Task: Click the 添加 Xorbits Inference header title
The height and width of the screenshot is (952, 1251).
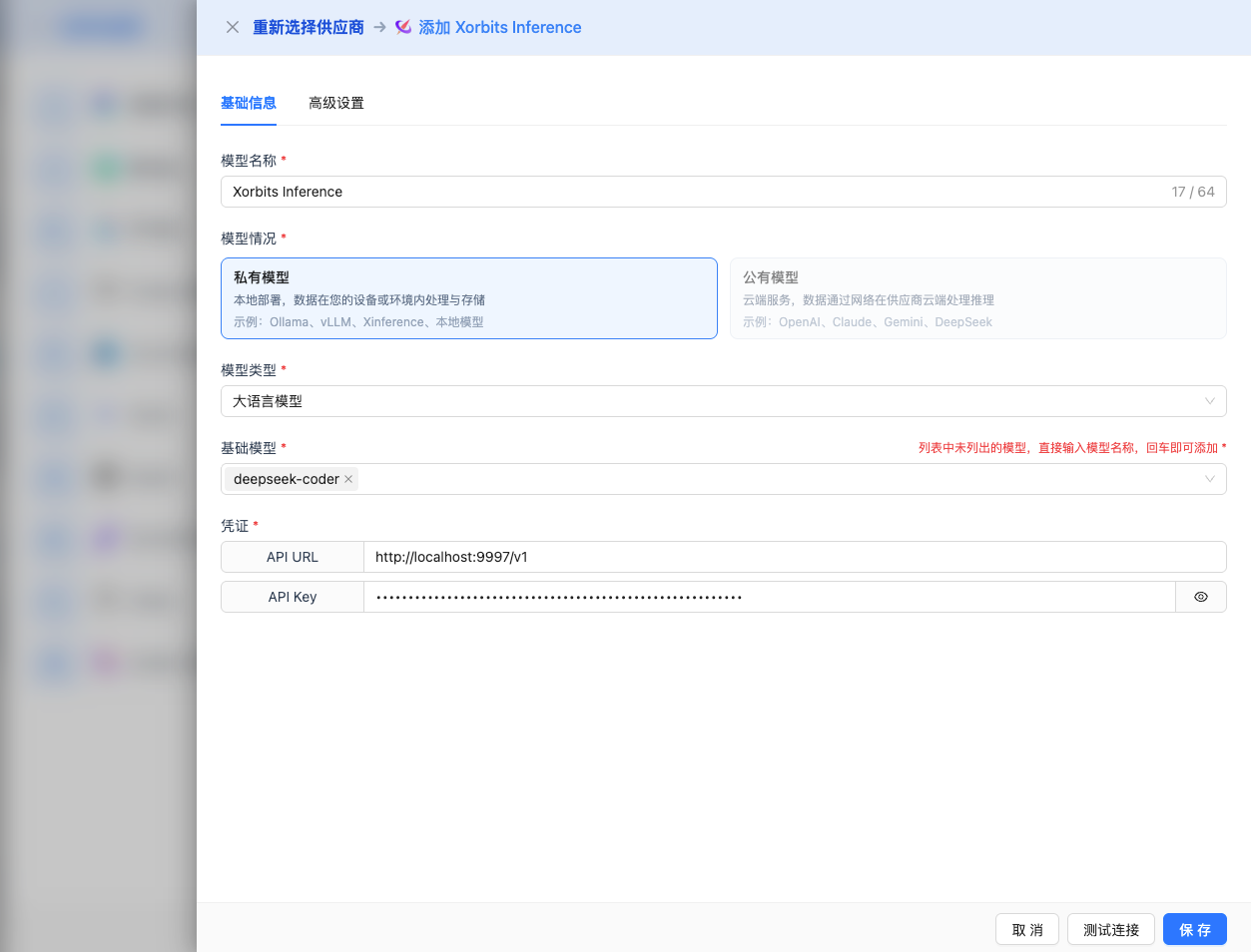Action: [x=500, y=27]
